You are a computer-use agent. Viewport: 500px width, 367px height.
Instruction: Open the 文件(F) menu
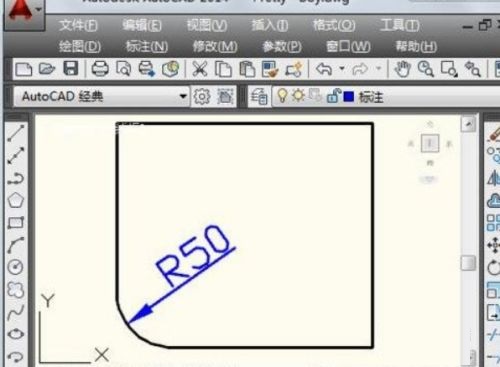point(78,25)
